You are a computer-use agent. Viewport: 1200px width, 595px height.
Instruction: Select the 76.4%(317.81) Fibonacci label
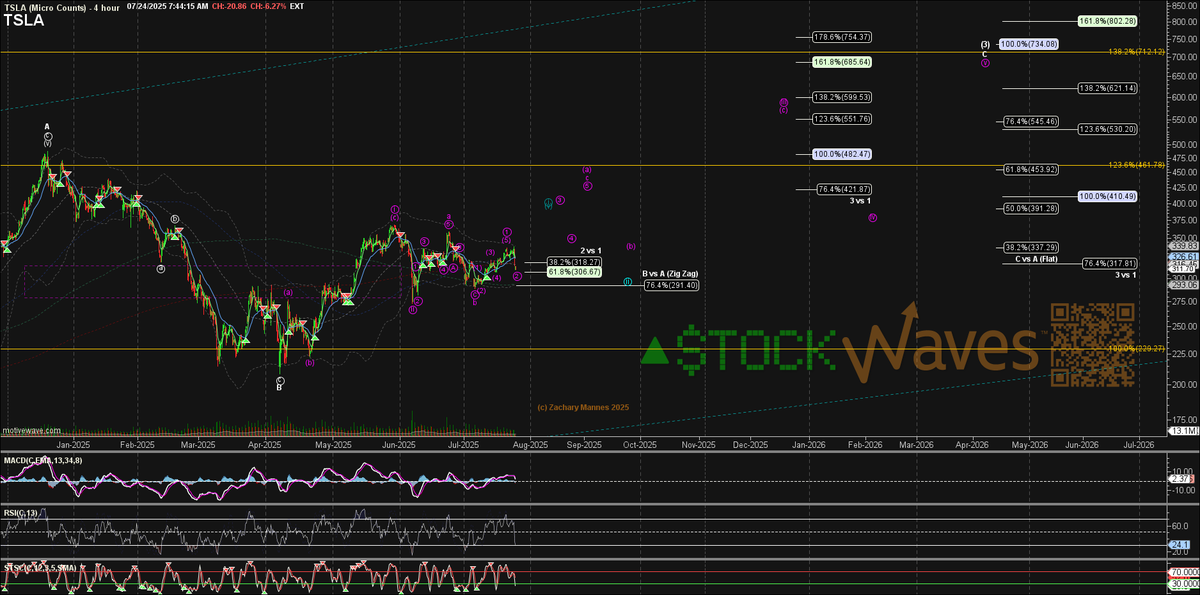click(1109, 263)
